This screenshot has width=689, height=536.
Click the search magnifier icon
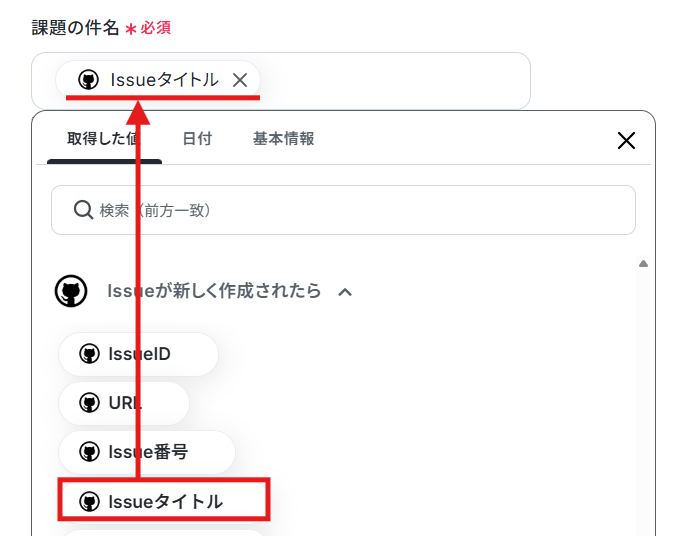pyautogui.click(x=83, y=210)
